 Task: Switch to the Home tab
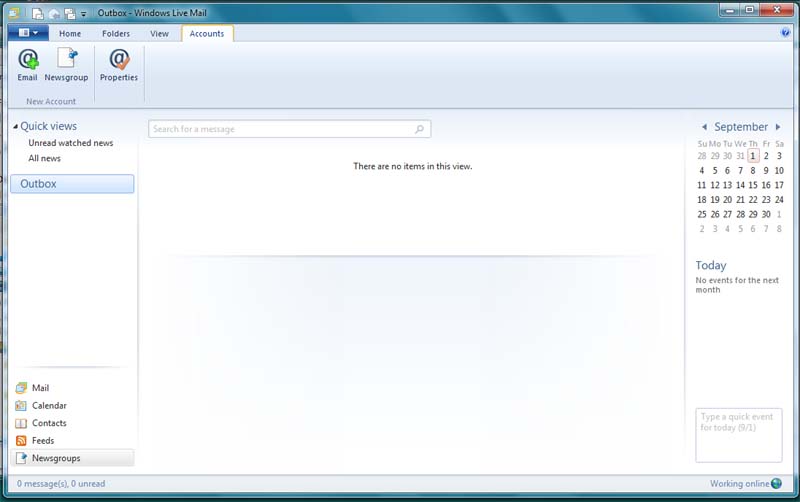(70, 33)
